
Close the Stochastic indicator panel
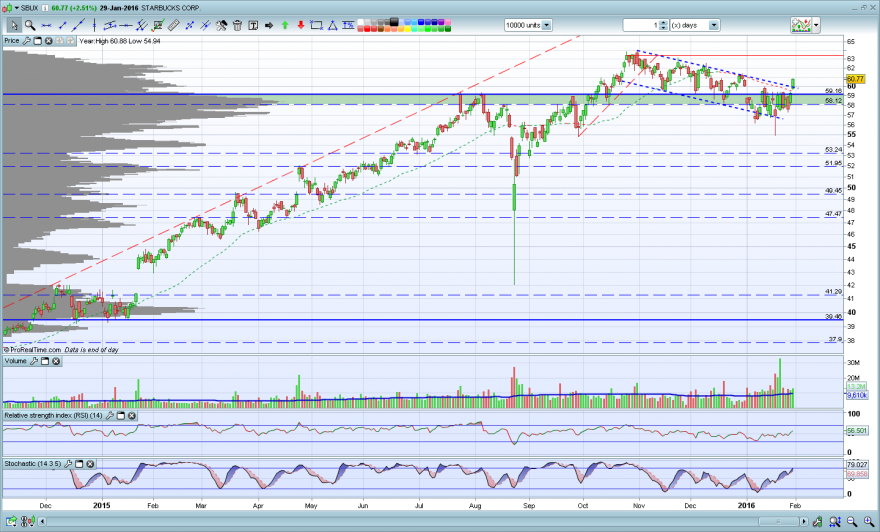click(x=90, y=464)
